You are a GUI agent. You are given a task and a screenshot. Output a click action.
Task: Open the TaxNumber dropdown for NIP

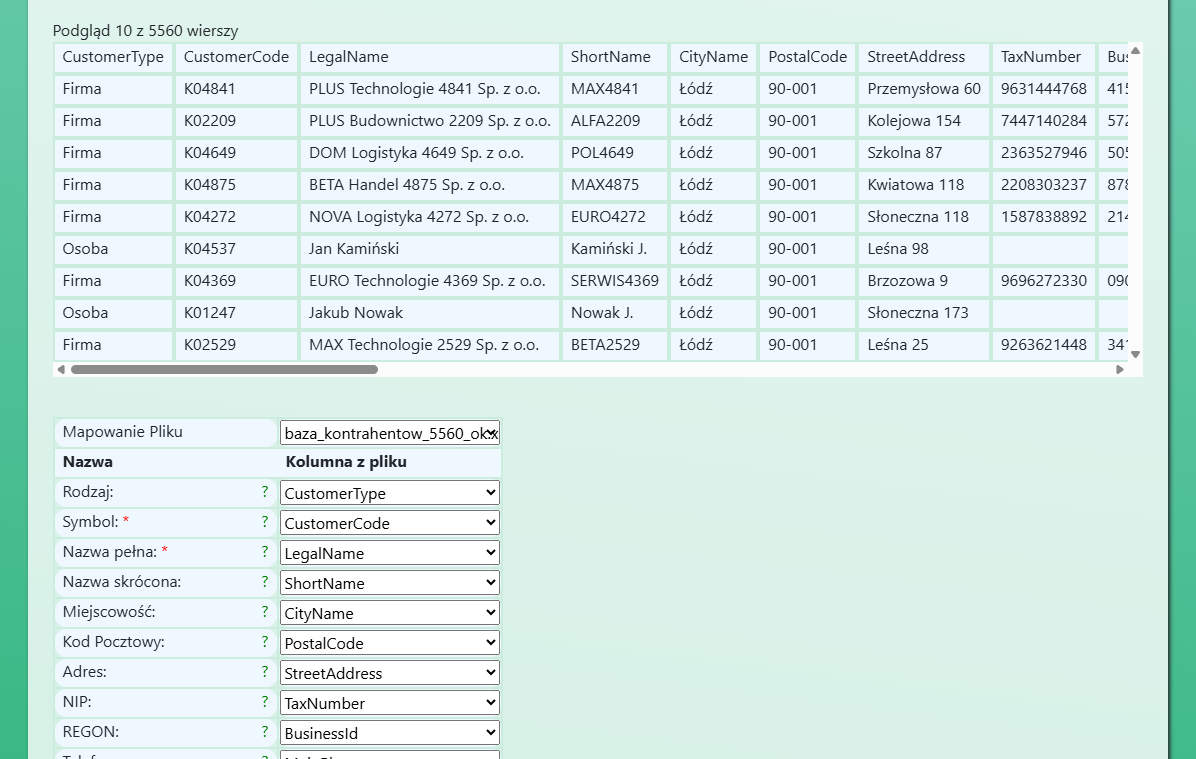click(390, 703)
